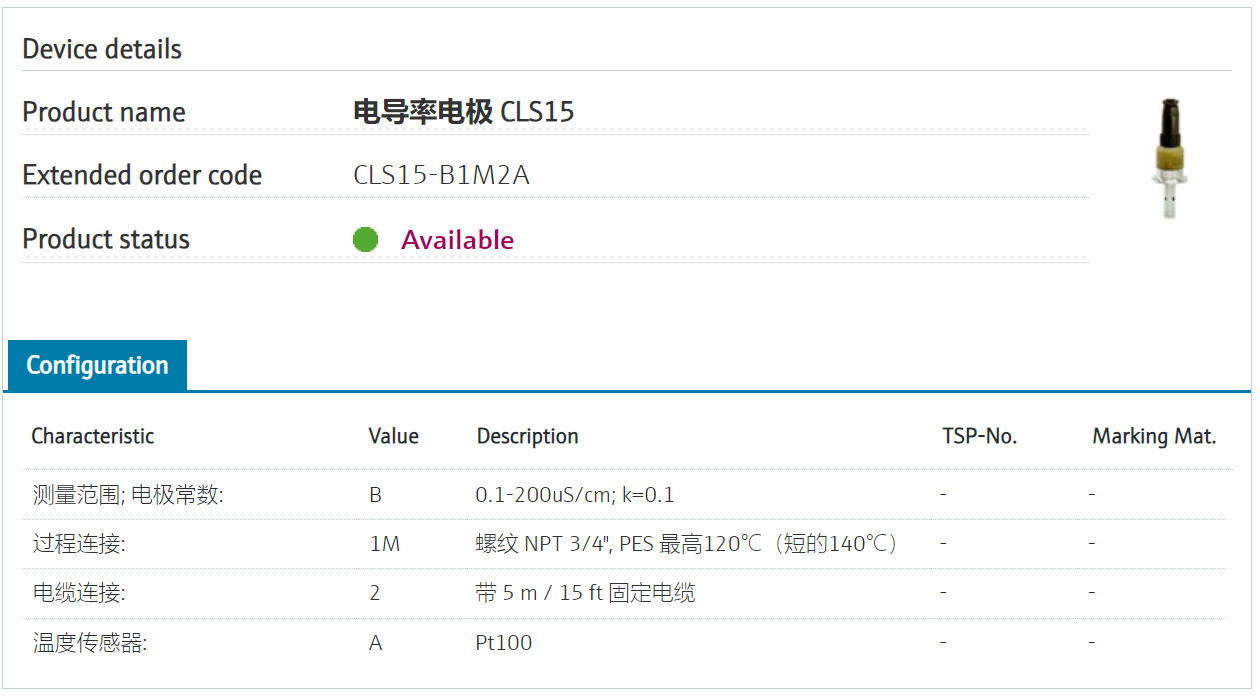The height and width of the screenshot is (700, 1260).
Task: Select the 过程连接 characteristic row
Action: [80, 544]
